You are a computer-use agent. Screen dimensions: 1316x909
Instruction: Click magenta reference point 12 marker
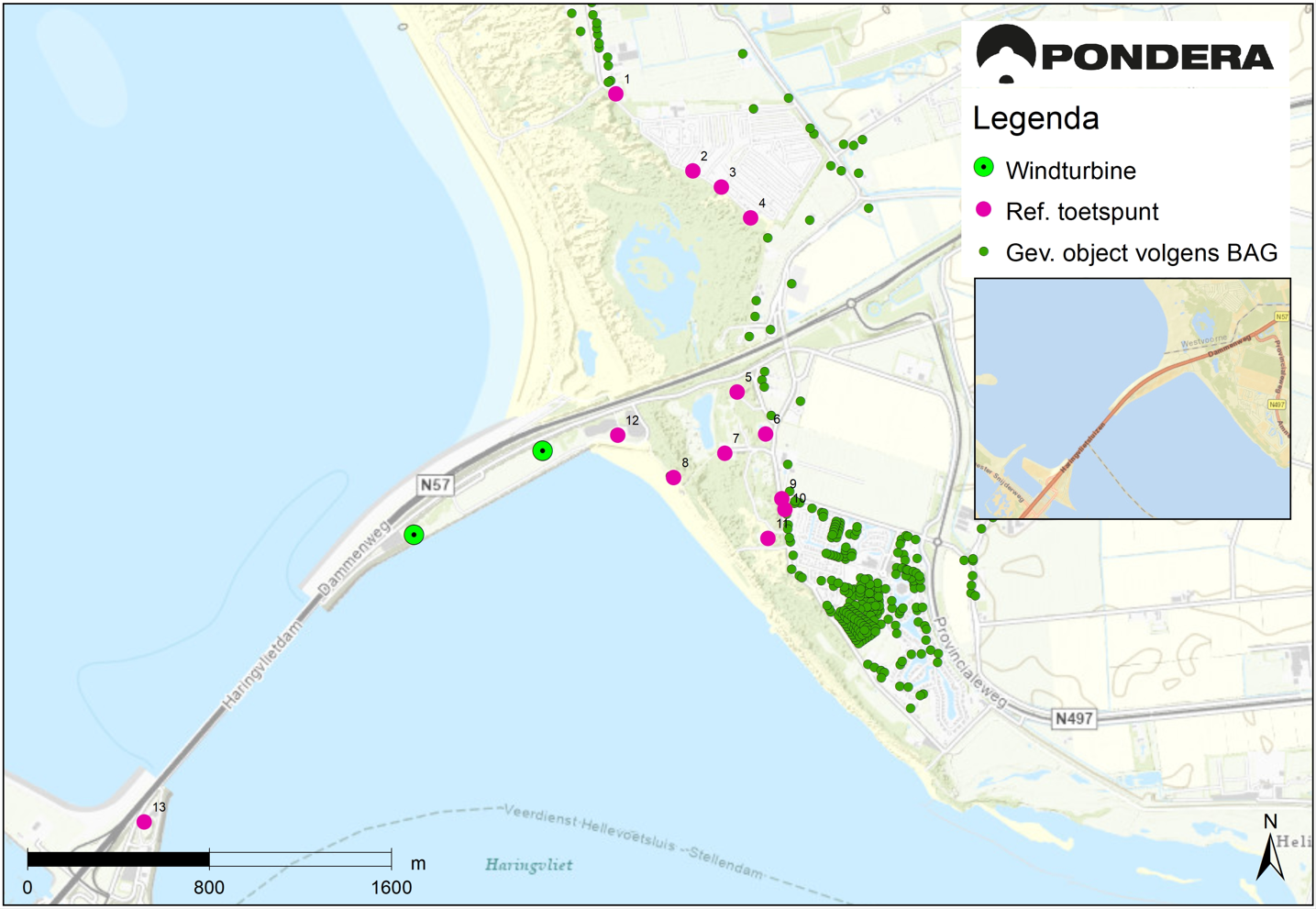(x=618, y=436)
